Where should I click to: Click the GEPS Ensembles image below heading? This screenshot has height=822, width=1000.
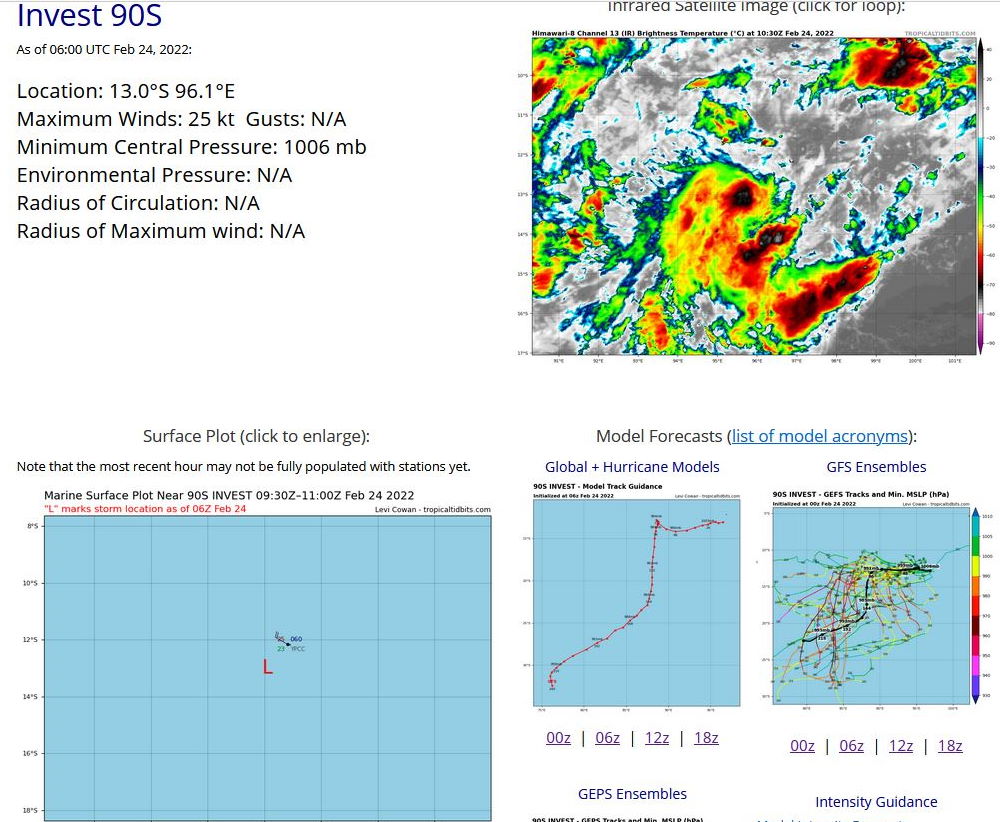coord(632,818)
